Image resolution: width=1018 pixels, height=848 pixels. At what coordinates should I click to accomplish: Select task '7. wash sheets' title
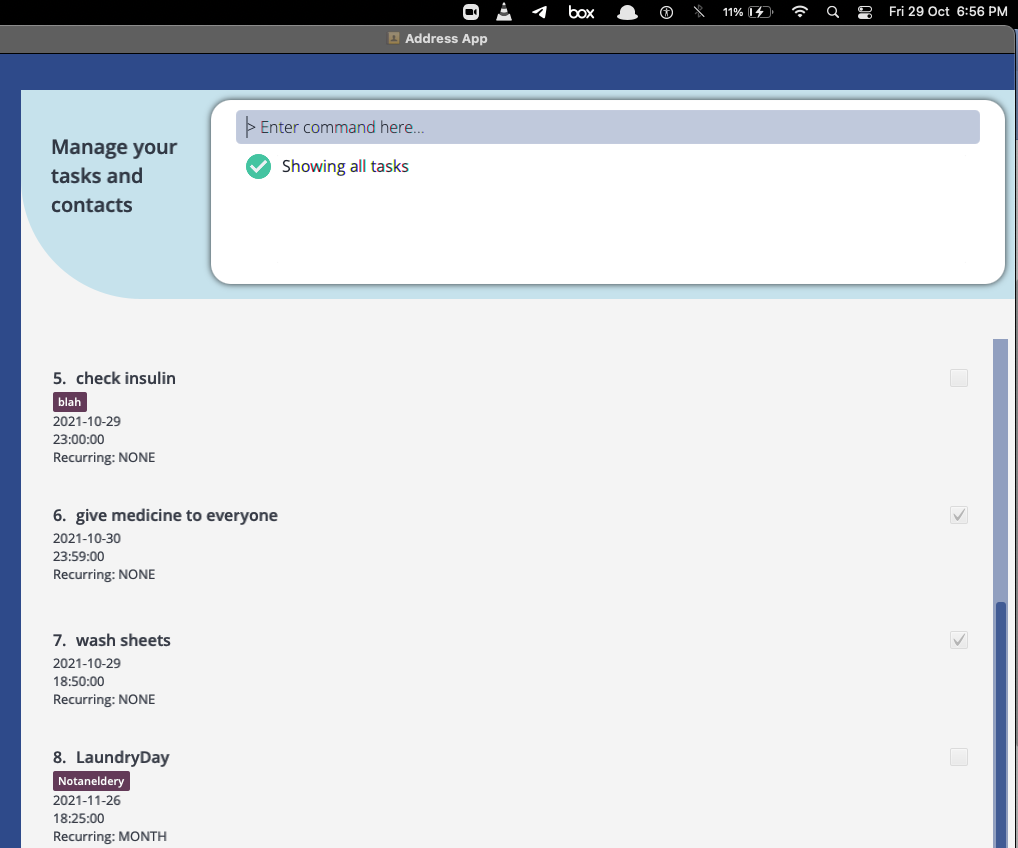(x=112, y=640)
